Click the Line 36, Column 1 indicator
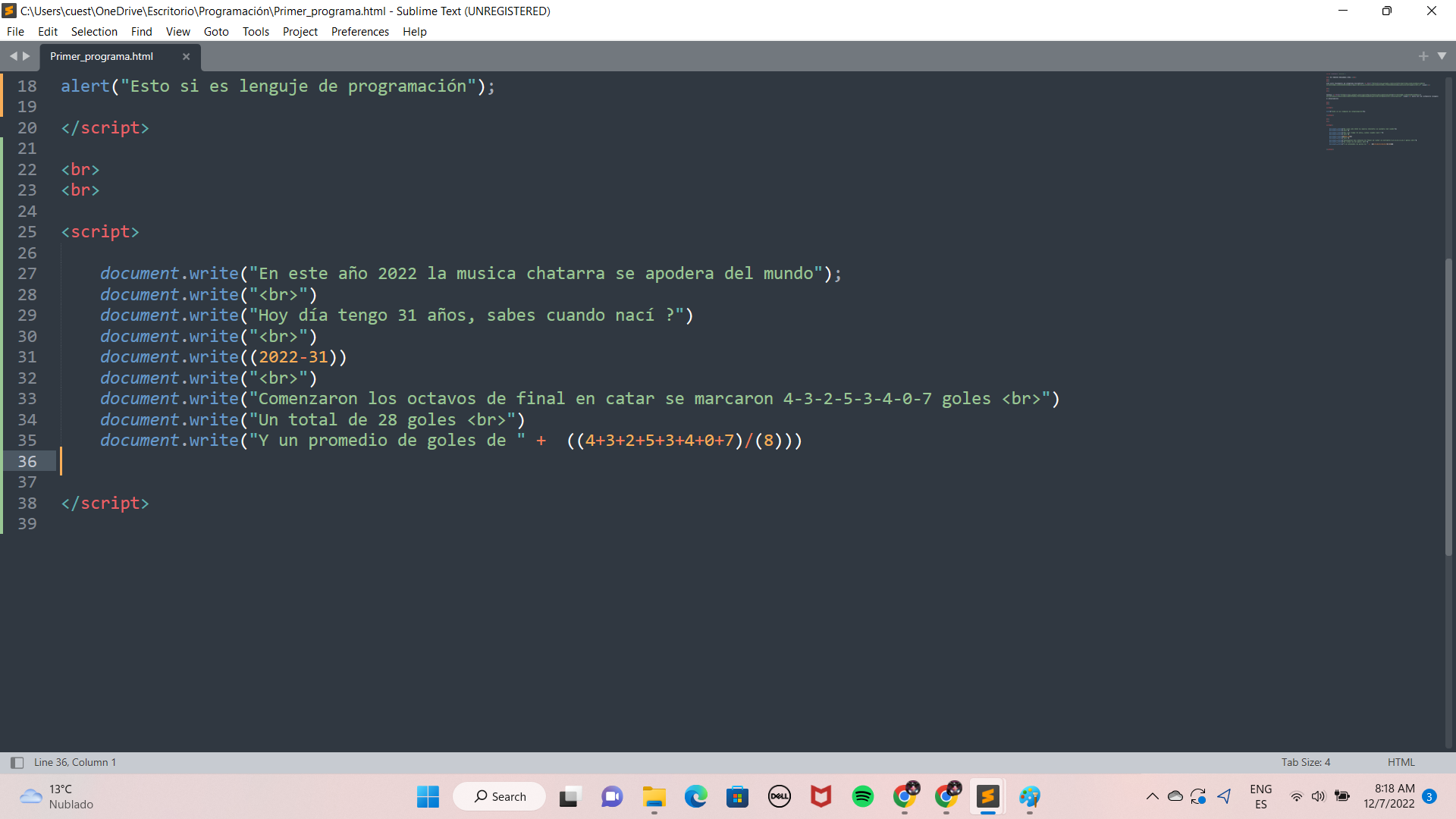Viewport: 1456px width, 819px height. 75,763
